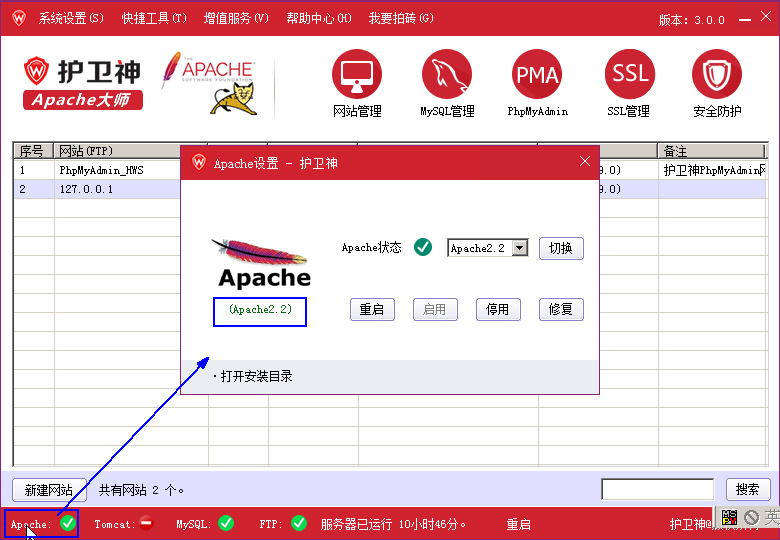Launch PhpMyAdmin via the PMA icon
The image size is (780, 540).
(x=537, y=74)
